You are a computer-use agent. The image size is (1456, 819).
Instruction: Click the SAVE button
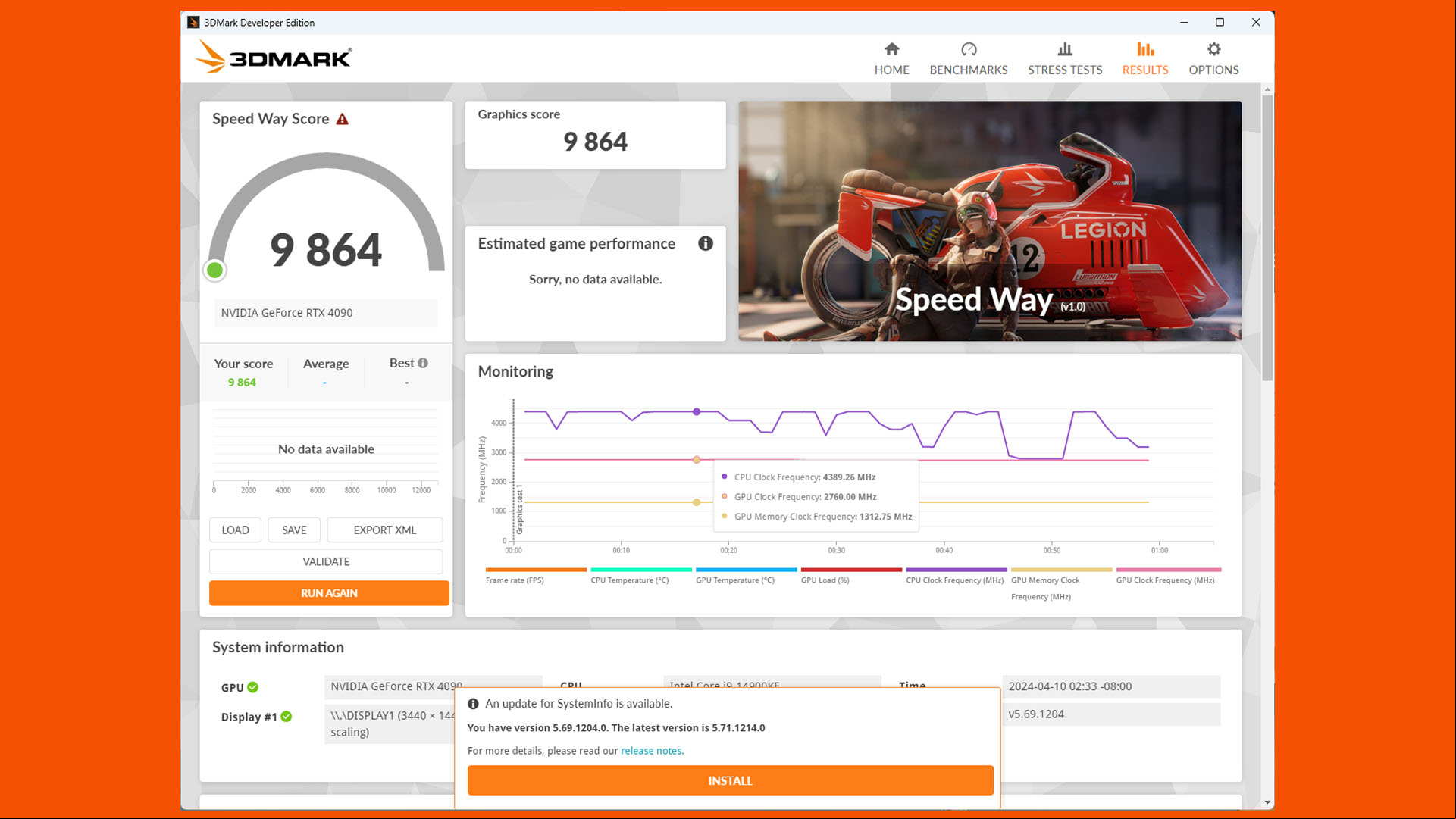click(x=294, y=530)
